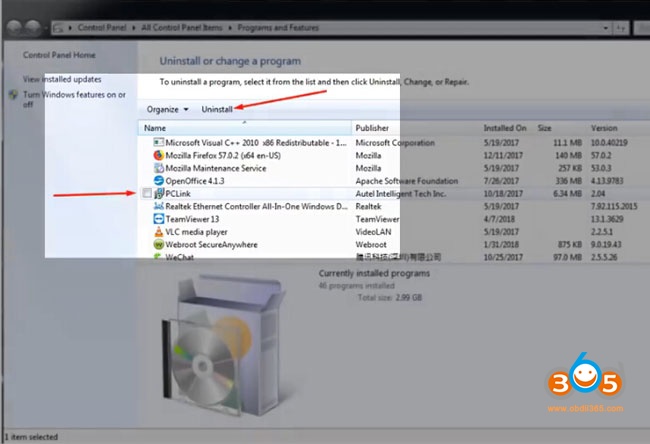Image resolution: width=650 pixels, height=444 pixels.
Task: Click Apache Software Foundation publisher cell
Action: tap(407, 181)
